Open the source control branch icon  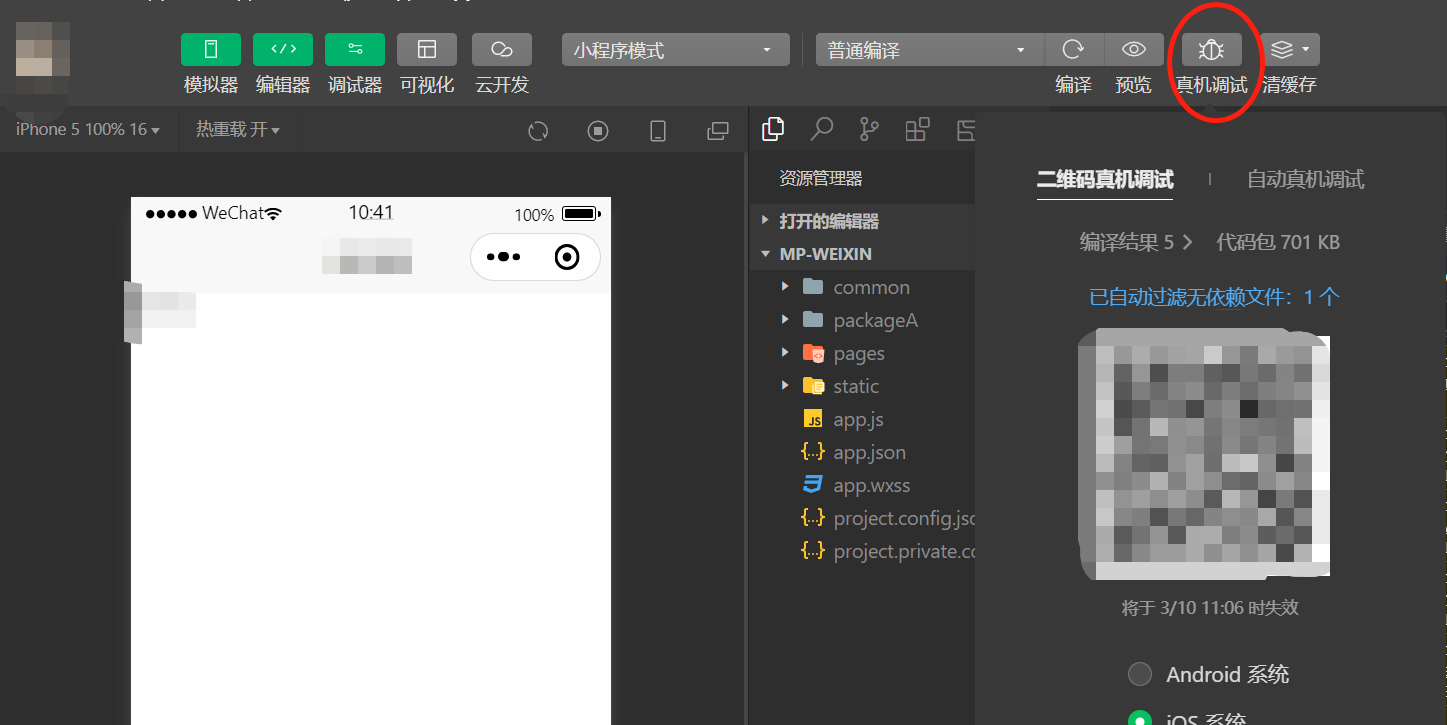[x=869, y=129]
